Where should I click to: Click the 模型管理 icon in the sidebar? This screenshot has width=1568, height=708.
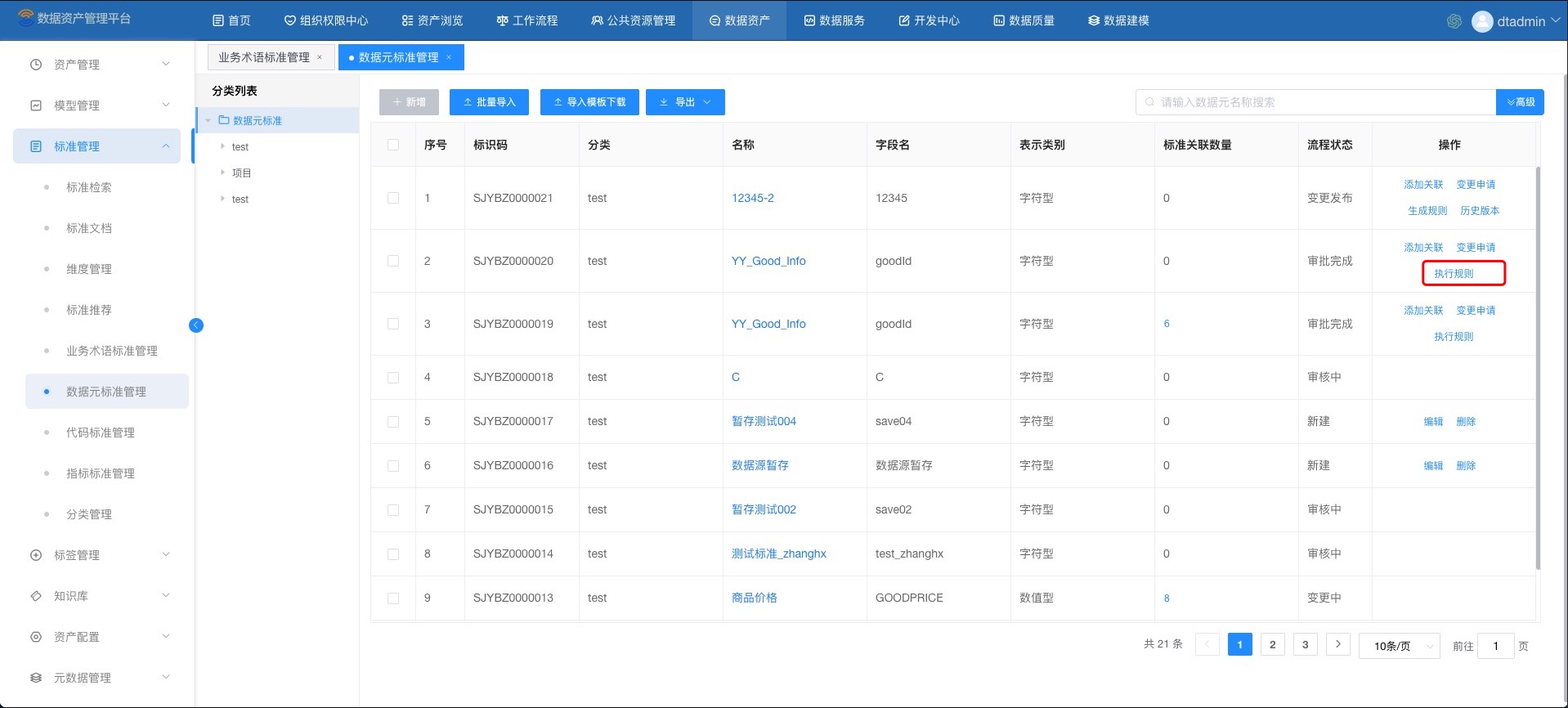36,105
